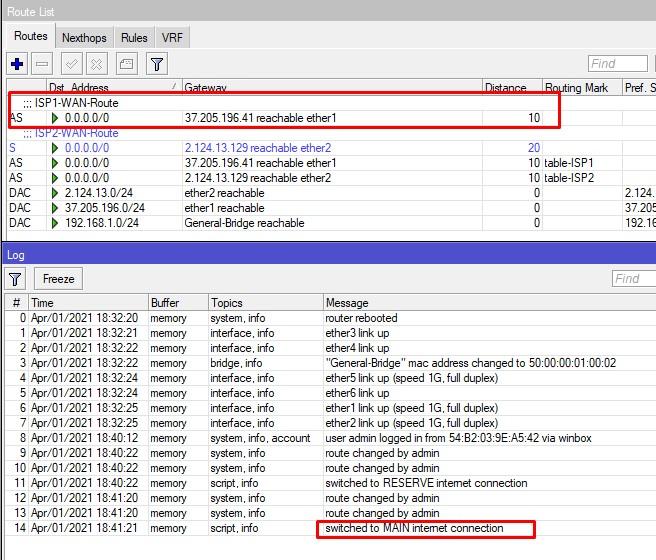Open the Route List filter funnel icon
The width and height of the screenshot is (656, 560).
click(157, 64)
